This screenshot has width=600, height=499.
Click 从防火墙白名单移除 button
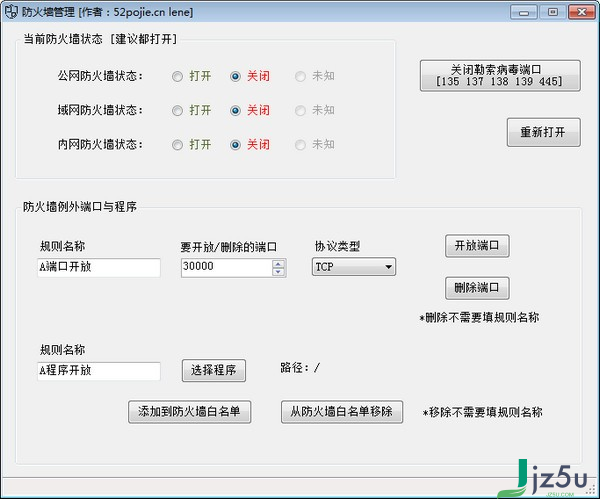tap(342, 412)
